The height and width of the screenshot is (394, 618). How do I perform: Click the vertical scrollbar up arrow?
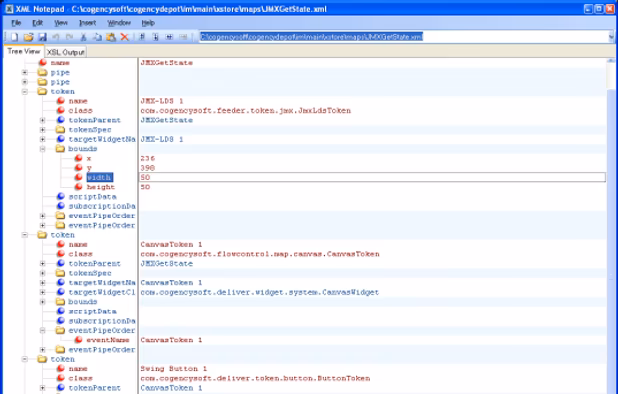click(x=611, y=61)
